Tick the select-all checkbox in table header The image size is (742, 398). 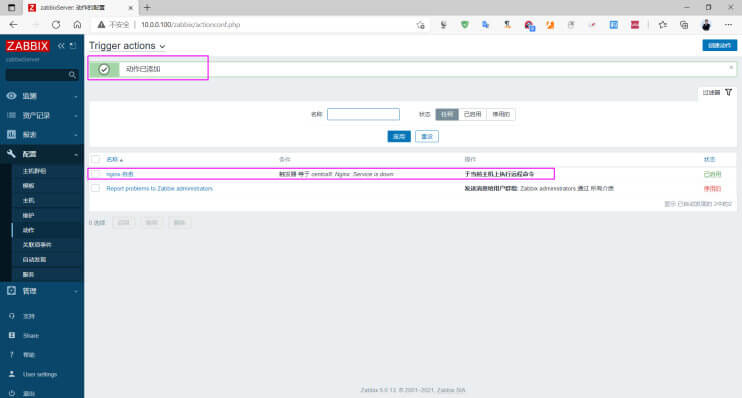[96, 159]
